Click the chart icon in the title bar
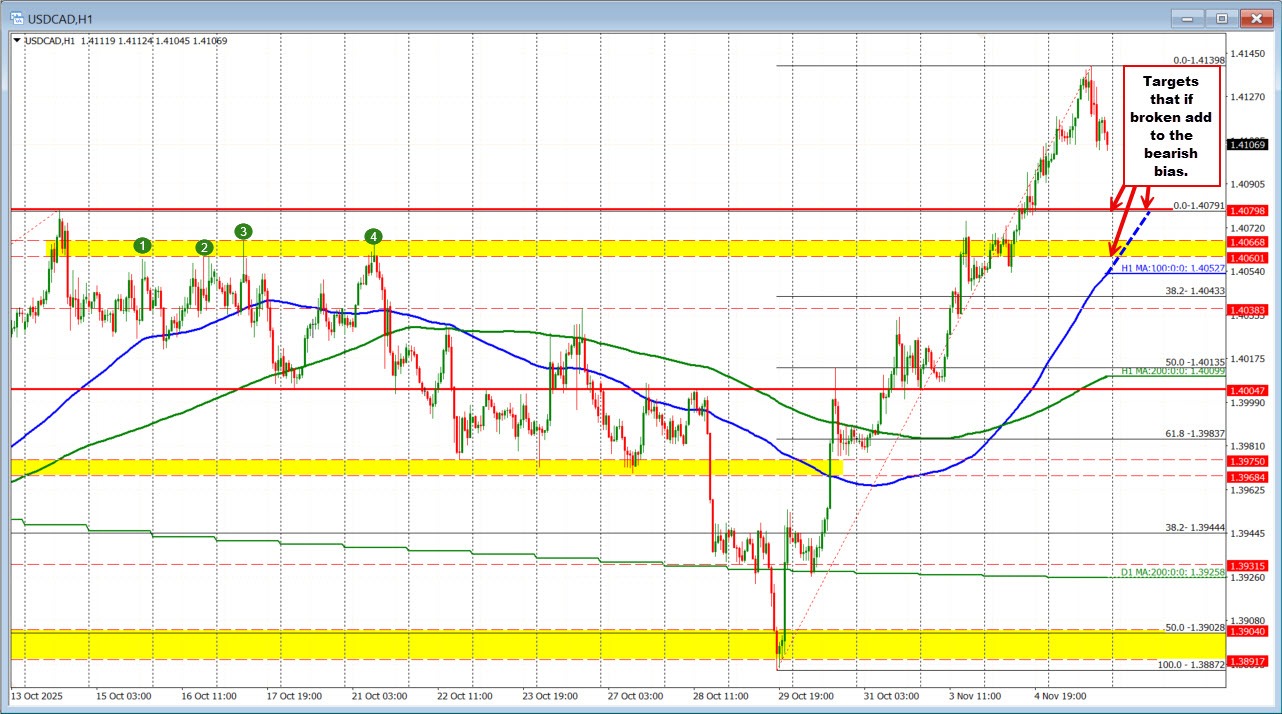 pyautogui.click(x=19, y=17)
